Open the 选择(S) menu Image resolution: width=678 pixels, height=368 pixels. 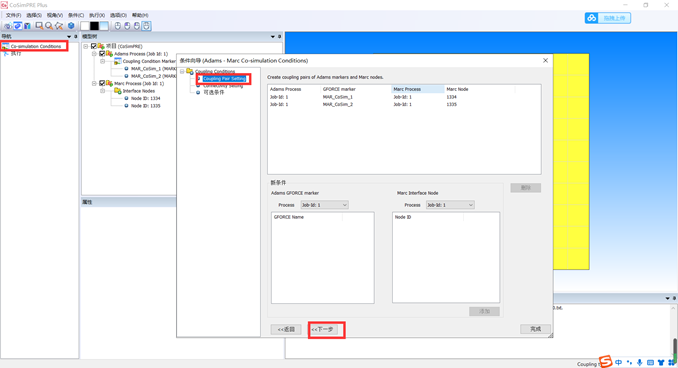[34, 15]
